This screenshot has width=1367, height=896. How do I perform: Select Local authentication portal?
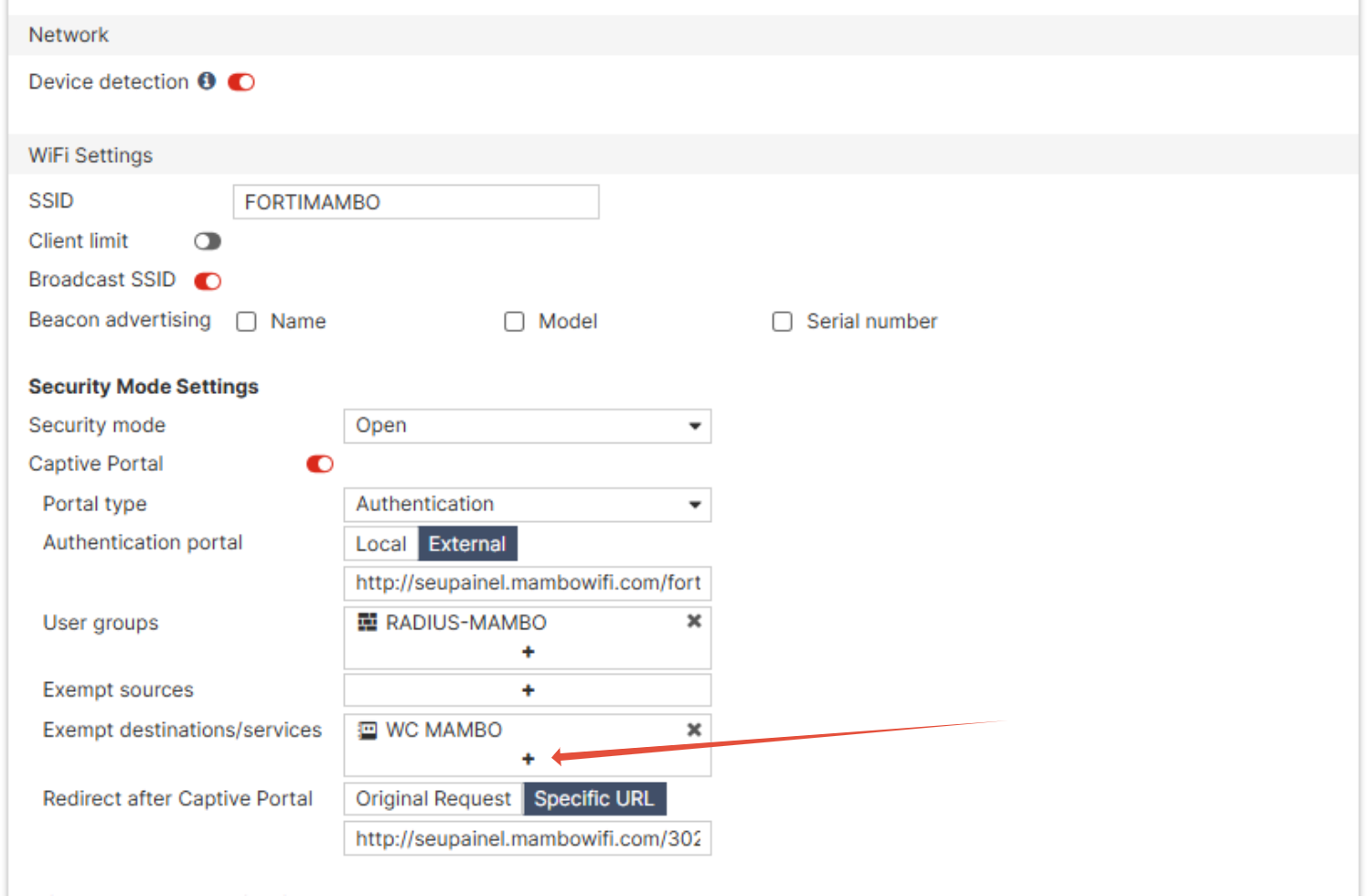click(380, 544)
